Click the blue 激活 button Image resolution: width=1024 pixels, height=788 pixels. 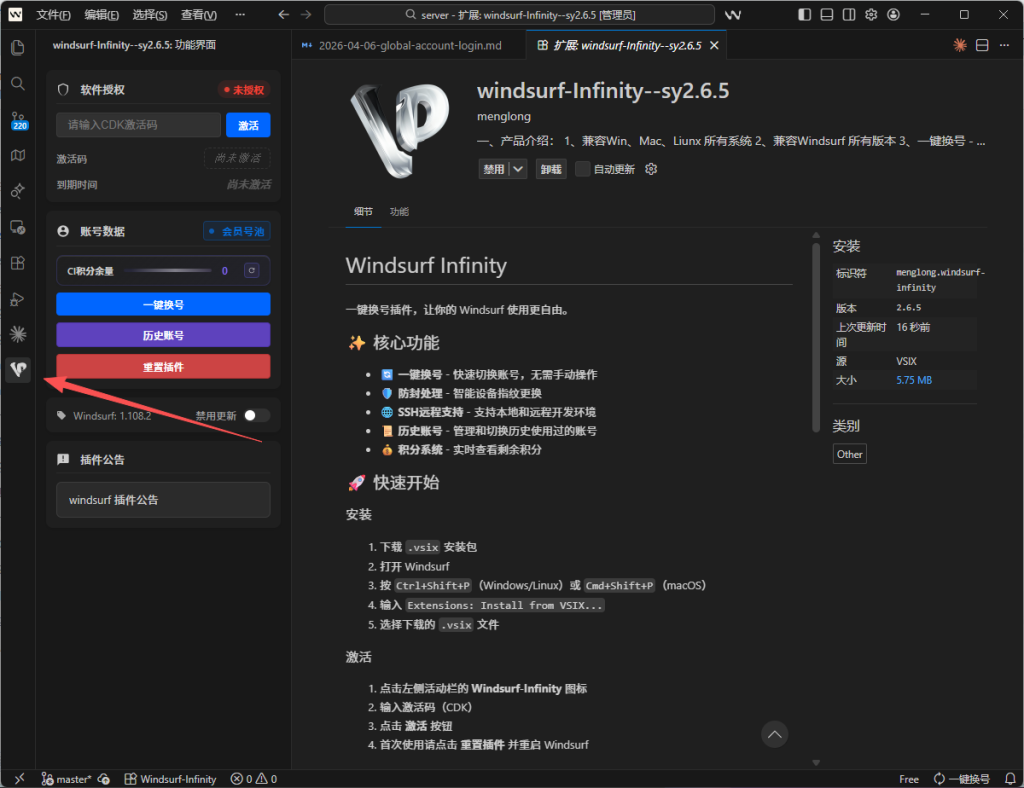point(248,125)
